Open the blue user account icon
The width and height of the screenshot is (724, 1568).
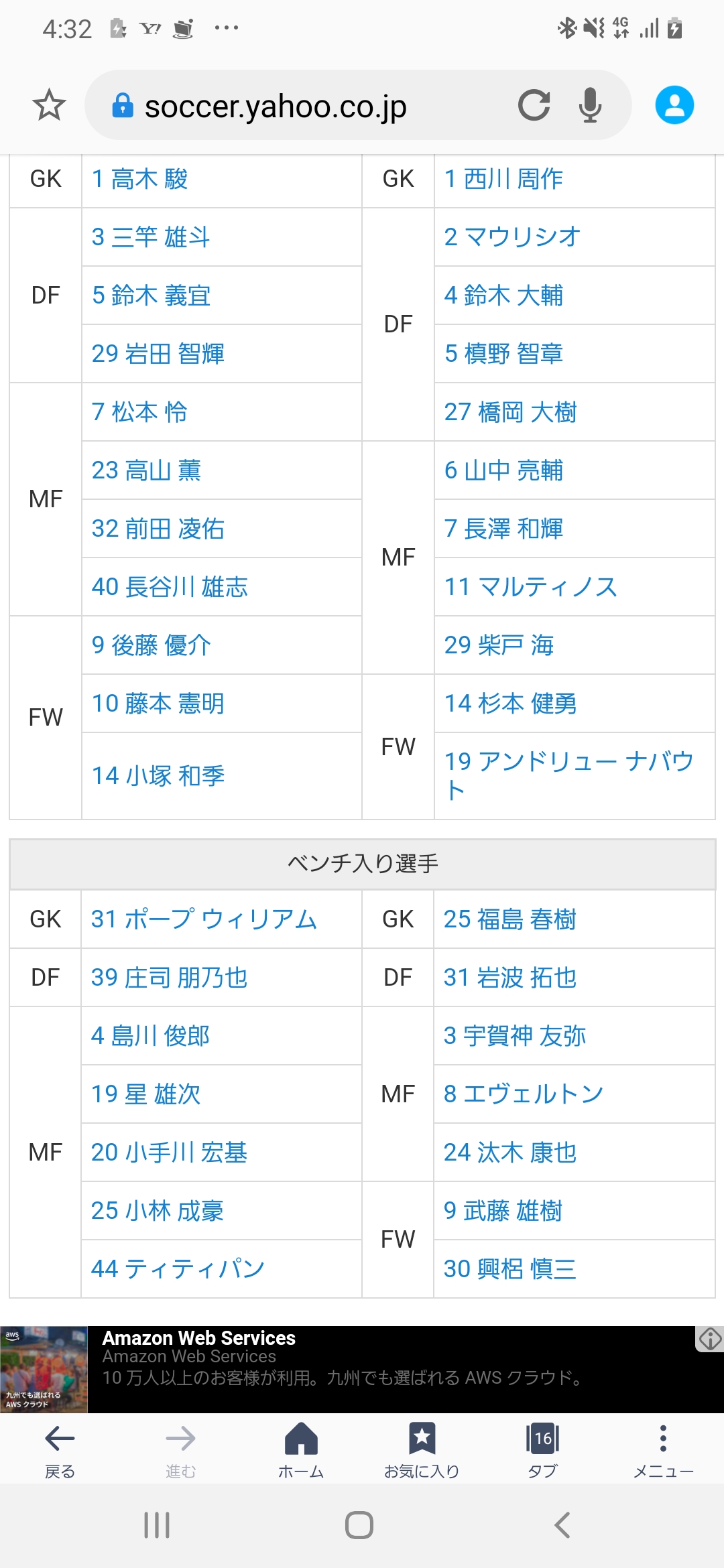(x=674, y=105)
